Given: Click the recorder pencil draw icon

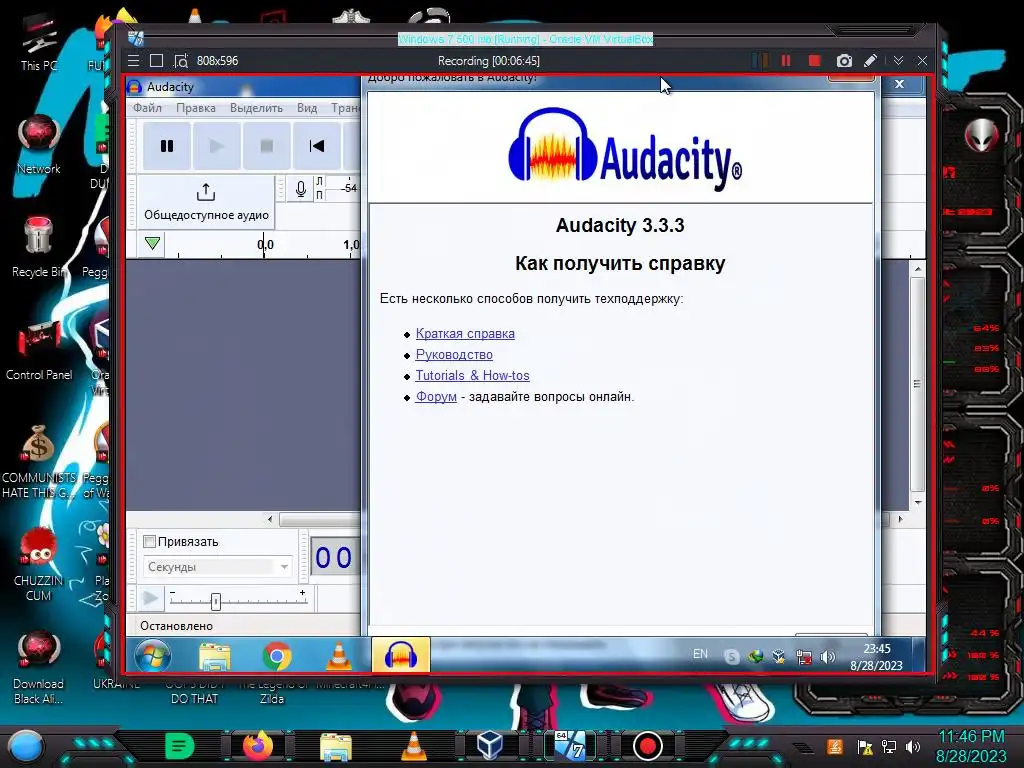Looking at the screenshot, I should (871, 61).
